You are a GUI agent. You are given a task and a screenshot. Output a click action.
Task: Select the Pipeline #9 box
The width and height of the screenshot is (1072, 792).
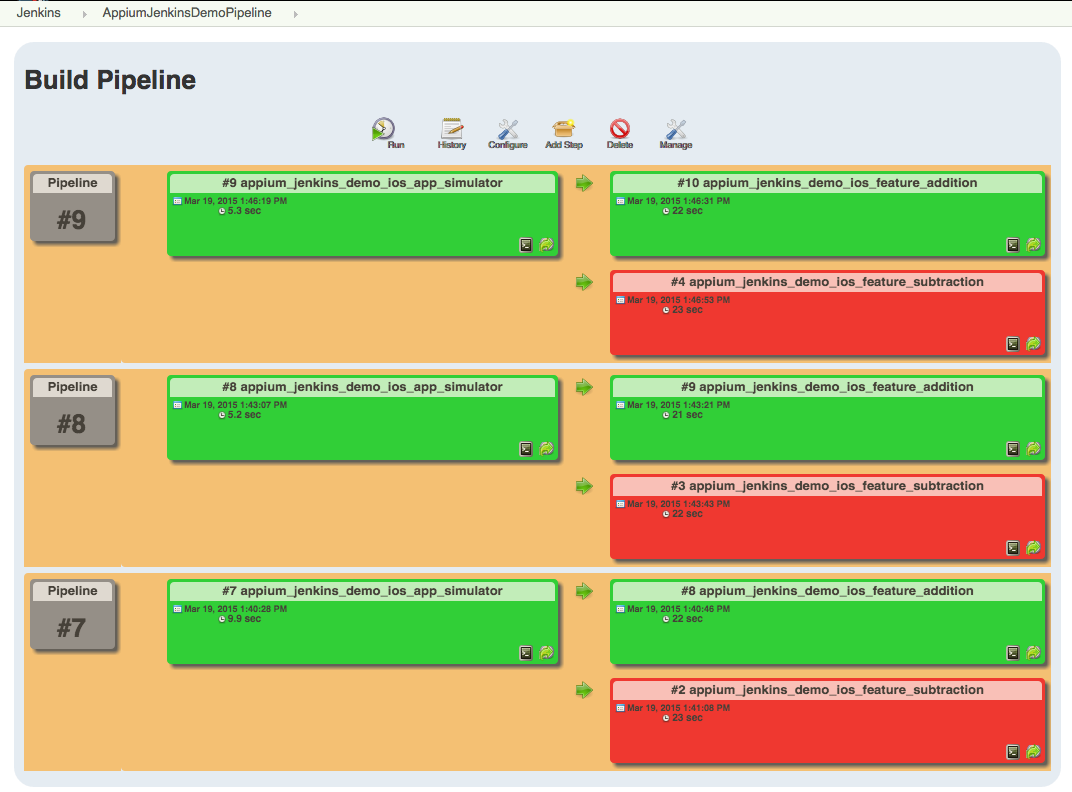click(72, 207)
